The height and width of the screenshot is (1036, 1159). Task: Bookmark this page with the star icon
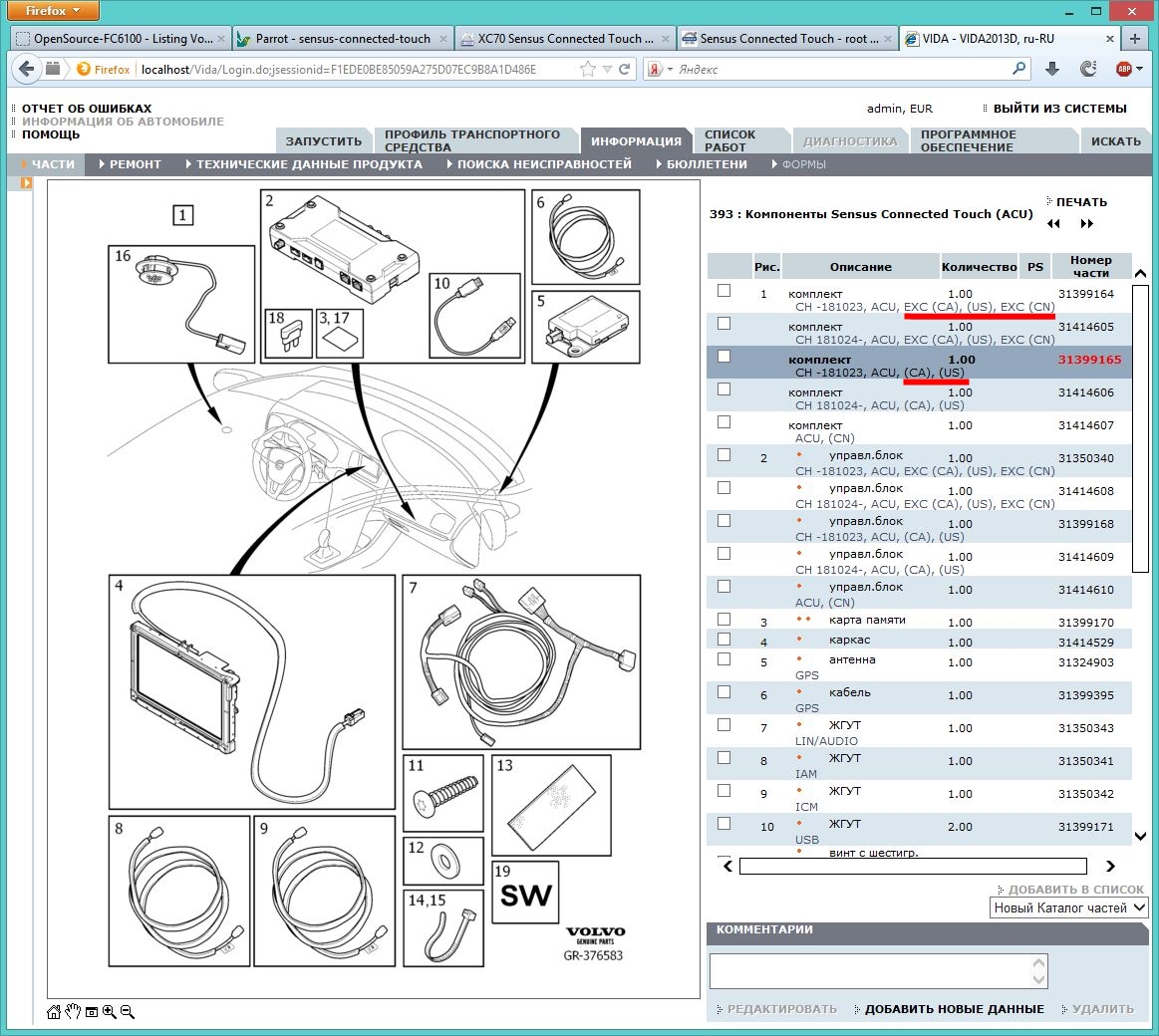(x=588, y=69)
